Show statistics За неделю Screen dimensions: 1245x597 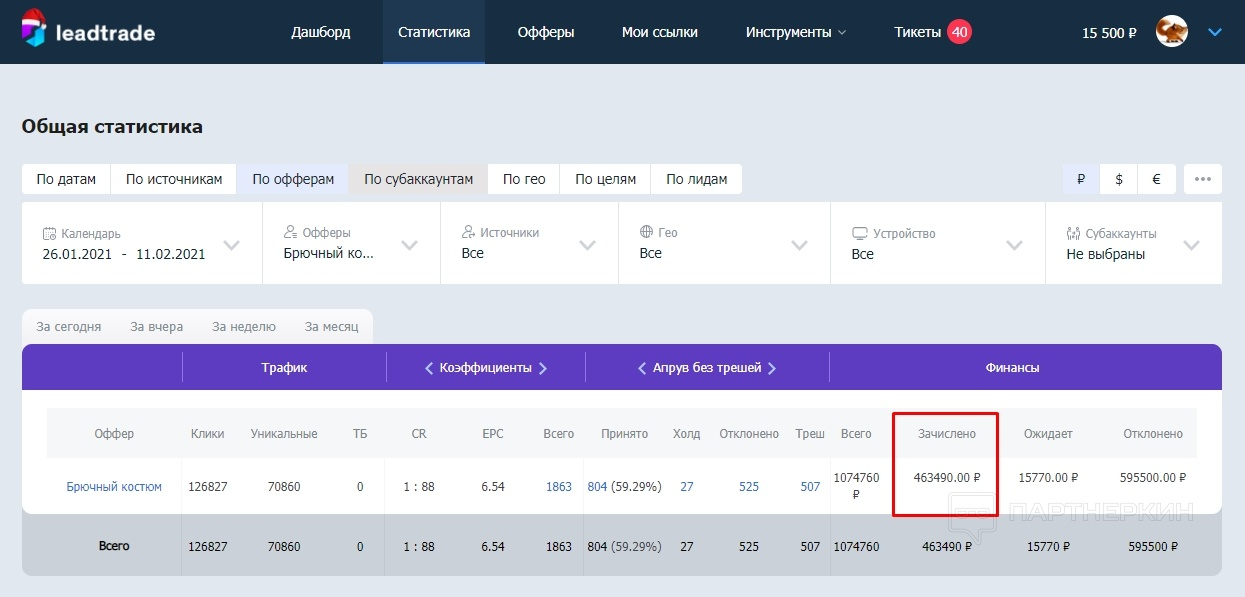243,327
